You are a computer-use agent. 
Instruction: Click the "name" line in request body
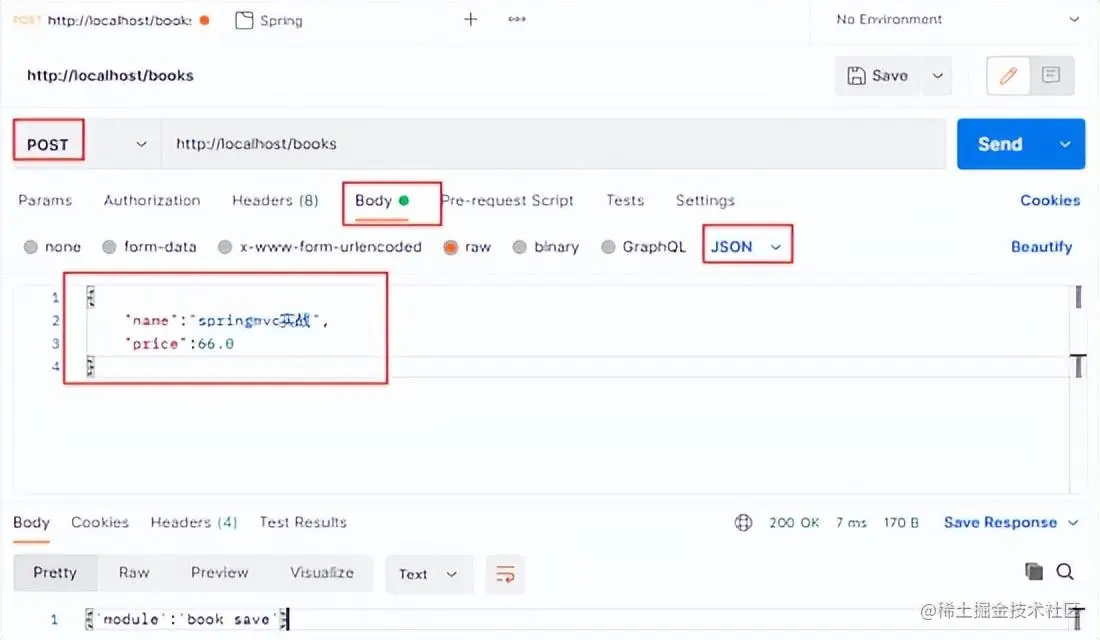(227, 321)
